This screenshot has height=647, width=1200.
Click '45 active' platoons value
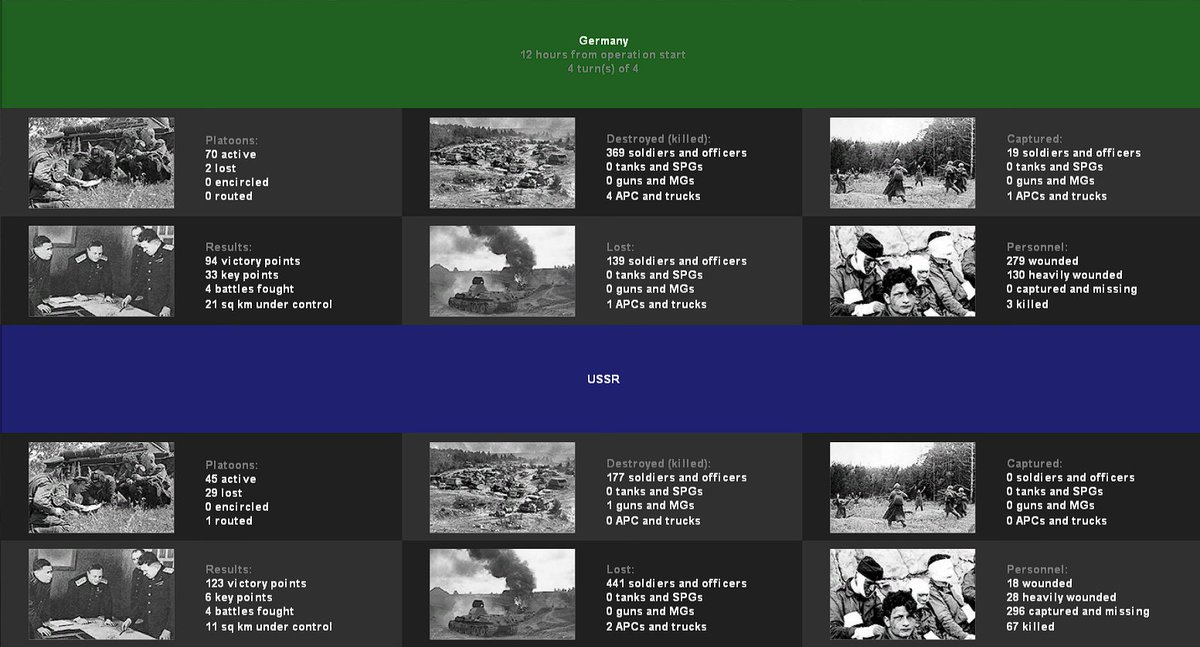tap(231, 479)
